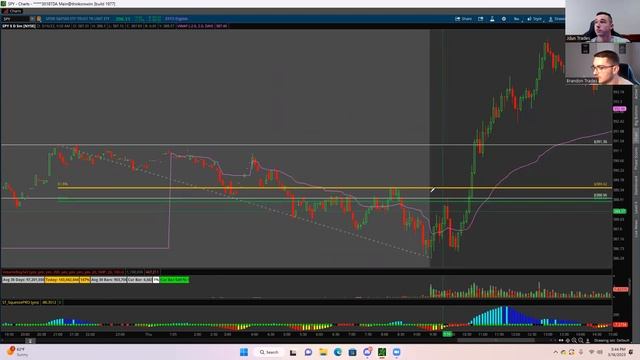Open Microsoft Store from taskbar
The image size is (640, 360).
tap(352, 352)
